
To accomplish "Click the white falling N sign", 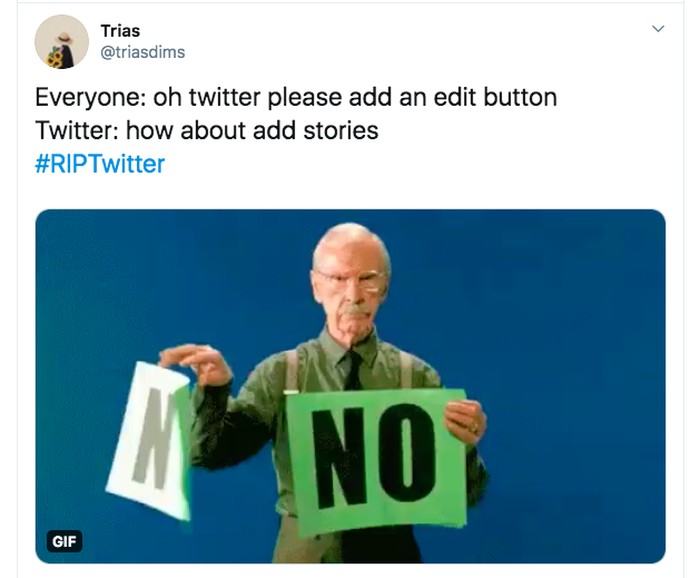I will [x=150, y=440].
